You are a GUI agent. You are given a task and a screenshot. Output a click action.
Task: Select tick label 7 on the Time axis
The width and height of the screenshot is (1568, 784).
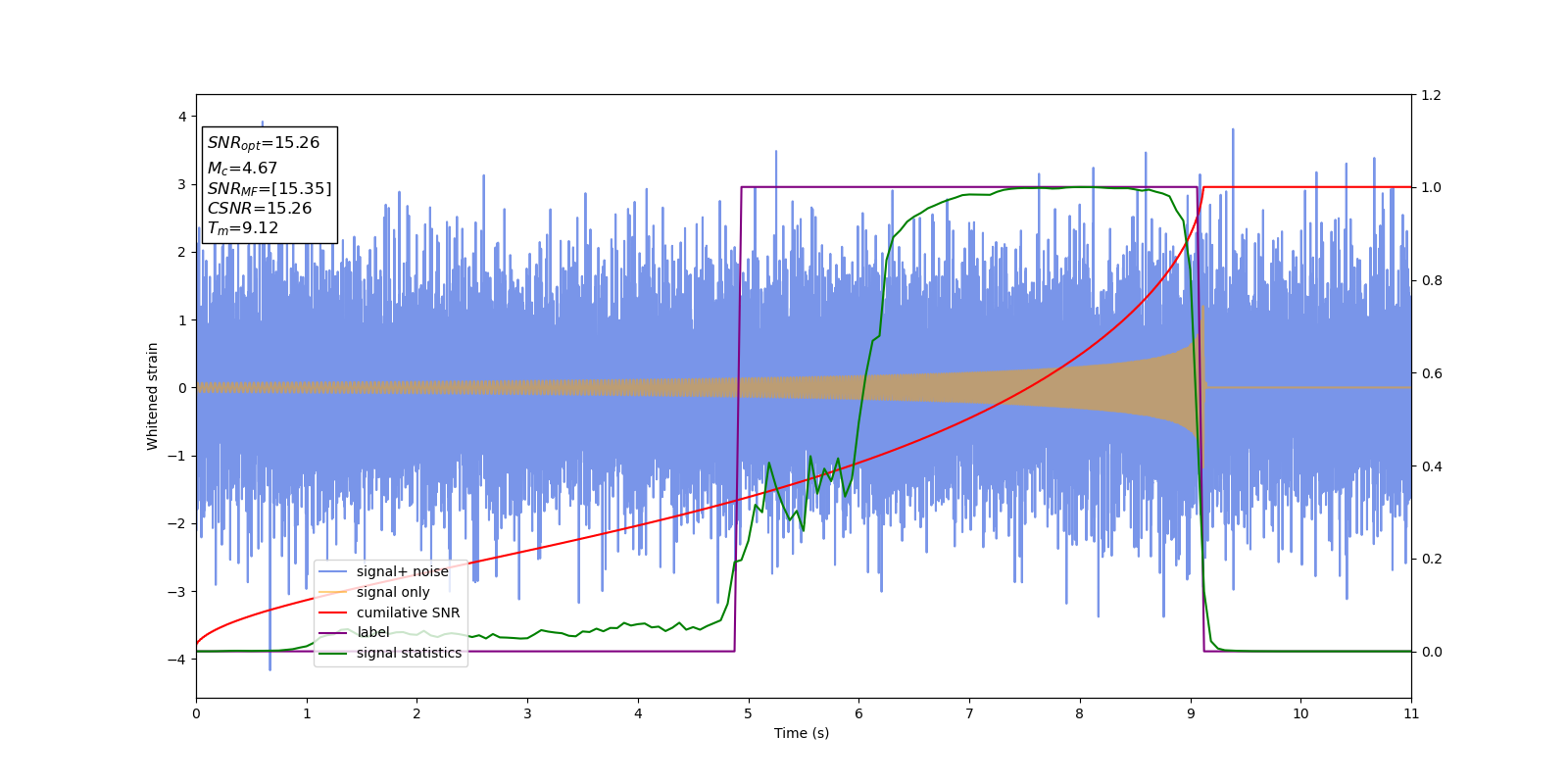coord(969,713)
